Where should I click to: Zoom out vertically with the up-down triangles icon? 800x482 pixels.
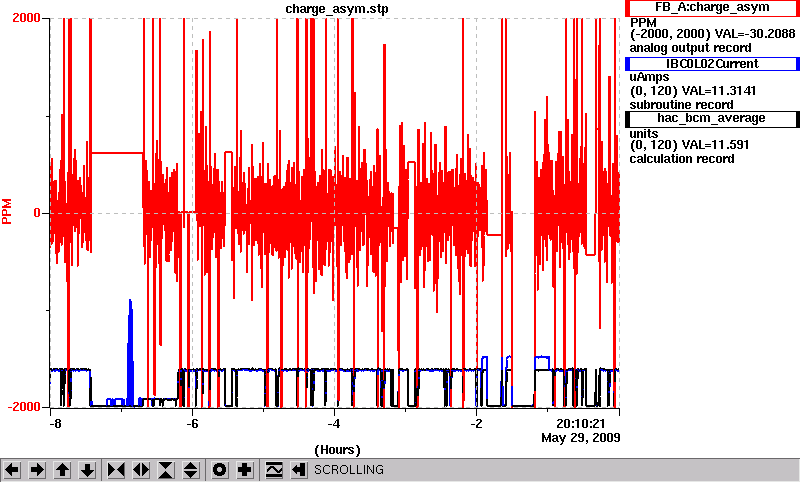coord(191,469)
